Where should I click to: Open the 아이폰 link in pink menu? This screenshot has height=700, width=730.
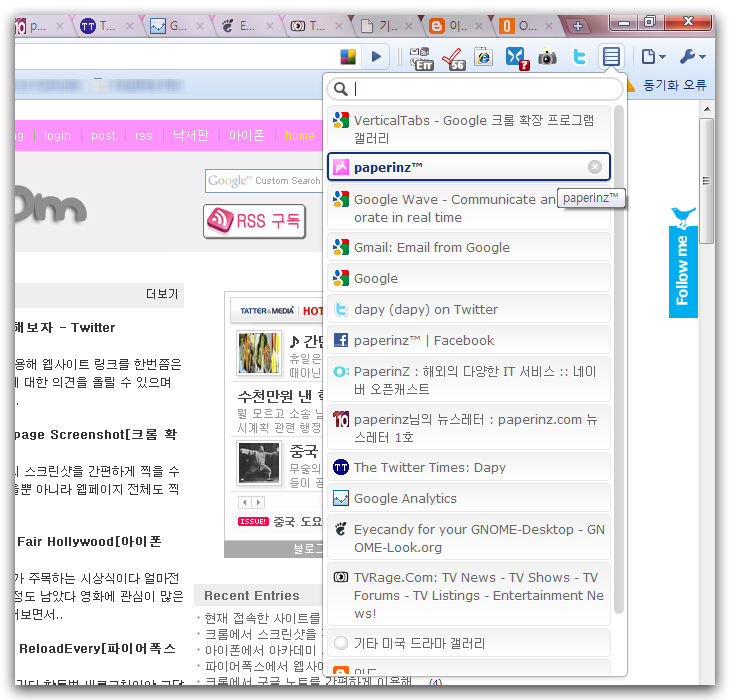(247, 135)
